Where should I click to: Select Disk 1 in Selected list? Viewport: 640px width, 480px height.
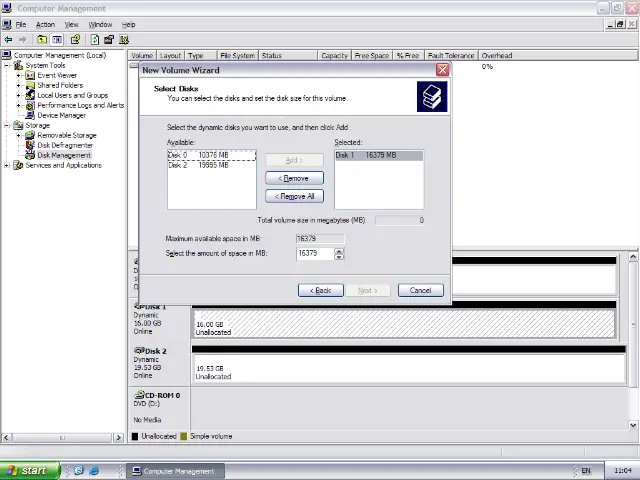click(379, 155)
